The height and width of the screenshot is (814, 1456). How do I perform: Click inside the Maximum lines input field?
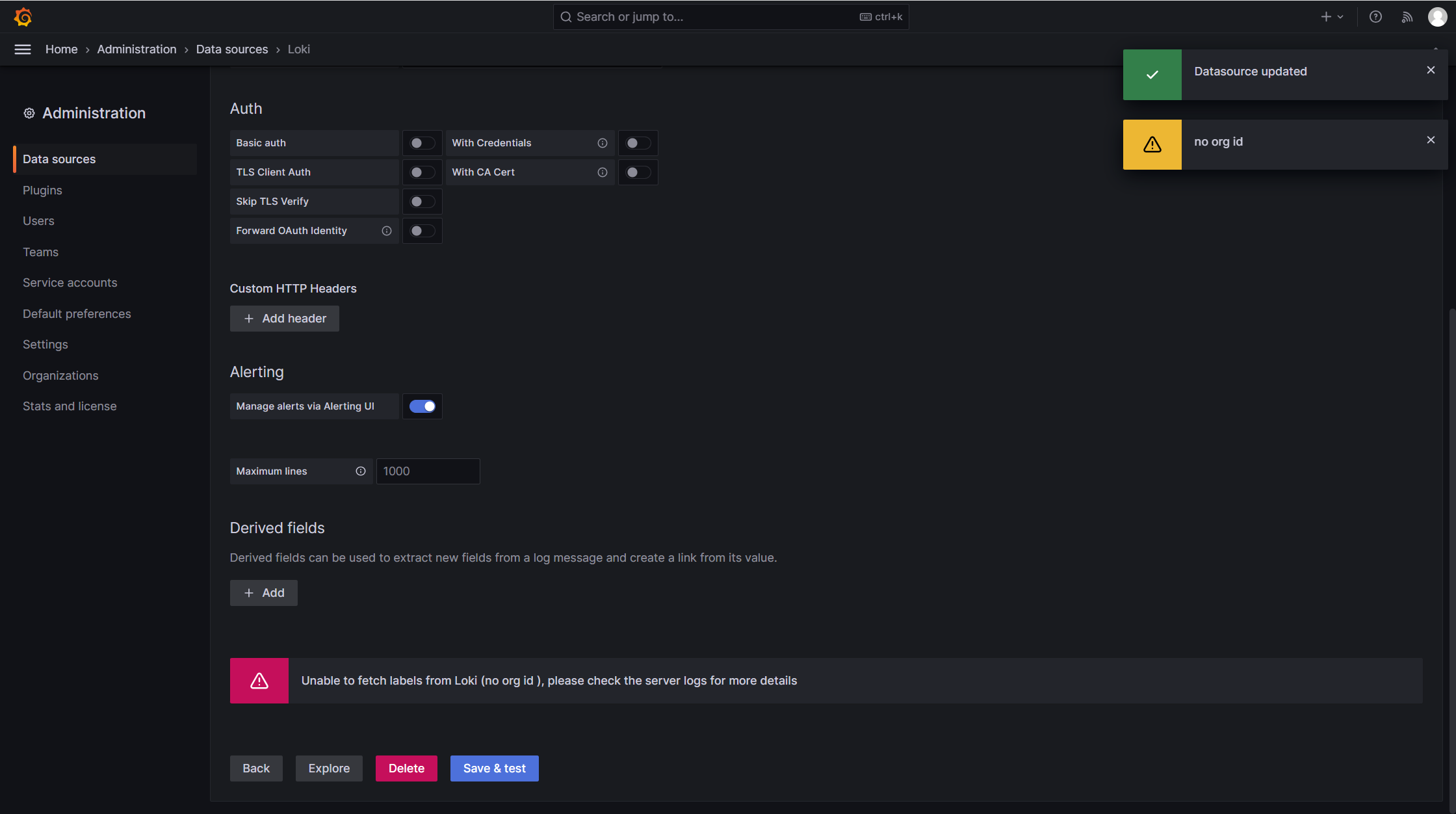(428, 471)
